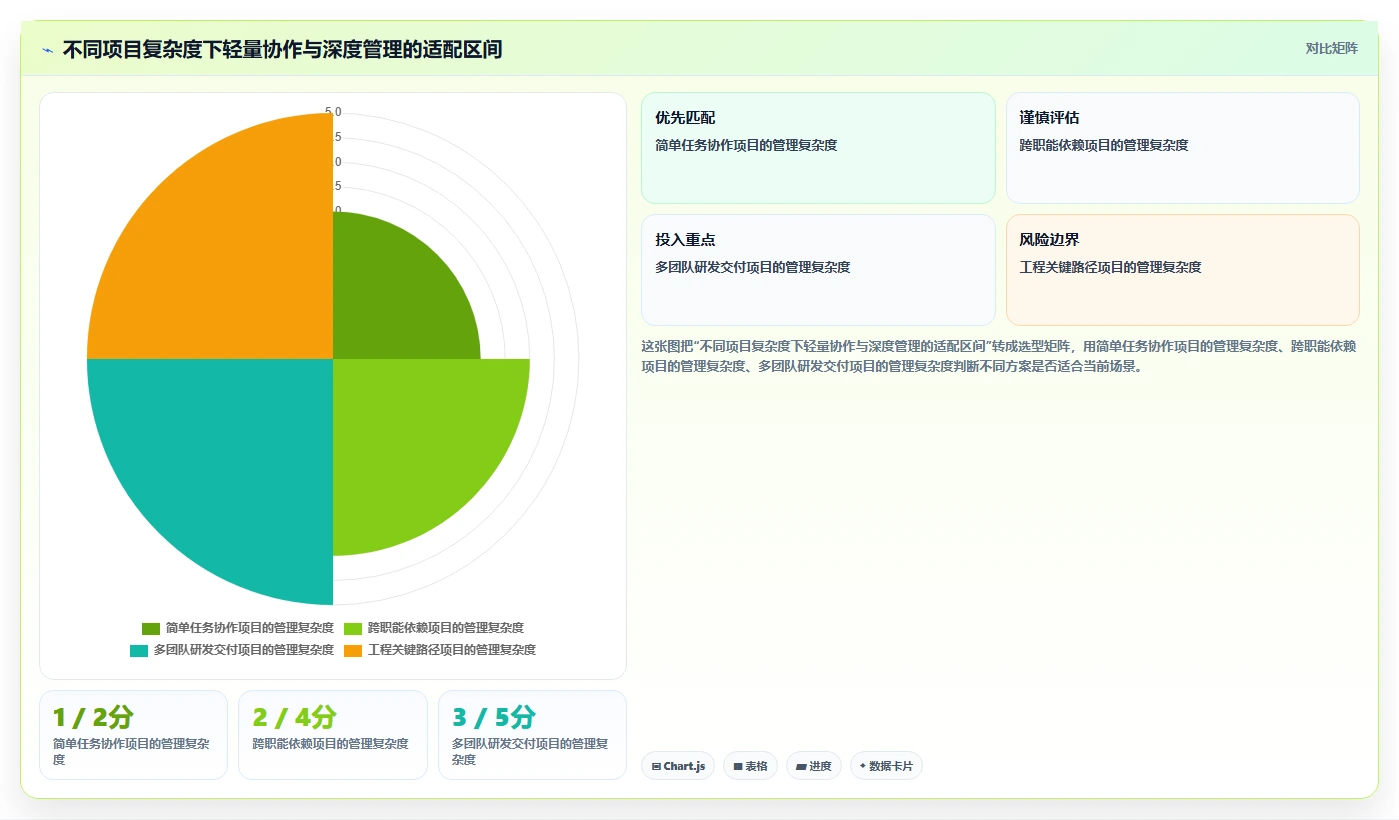Click legend label 多团队研发交付项目的管理复杂度
This screenshot has width=1399, height=820.
click(244, 650)
